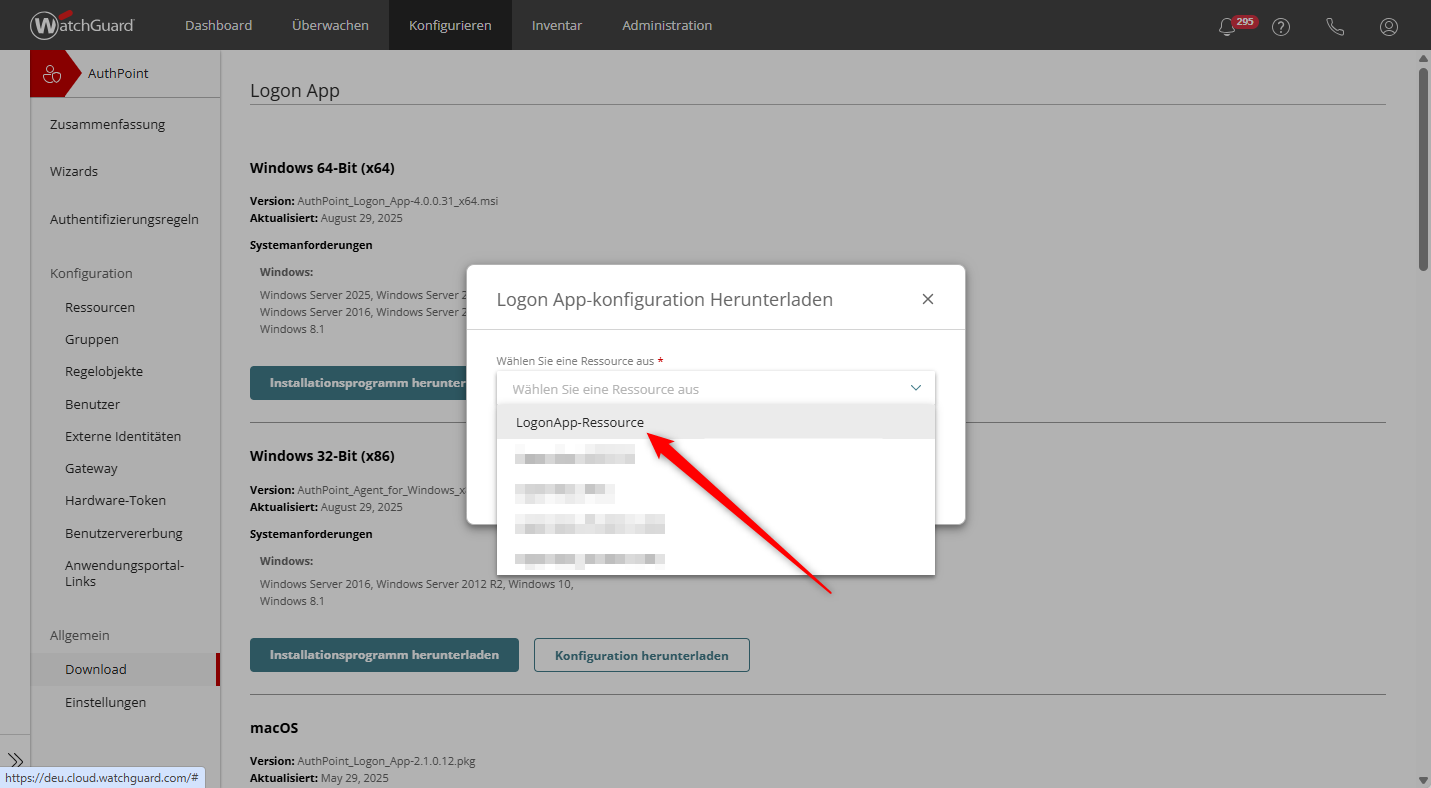The image size is (1431, 788).
Task: Click the resource selection combo box field
Action: point(700,389)
